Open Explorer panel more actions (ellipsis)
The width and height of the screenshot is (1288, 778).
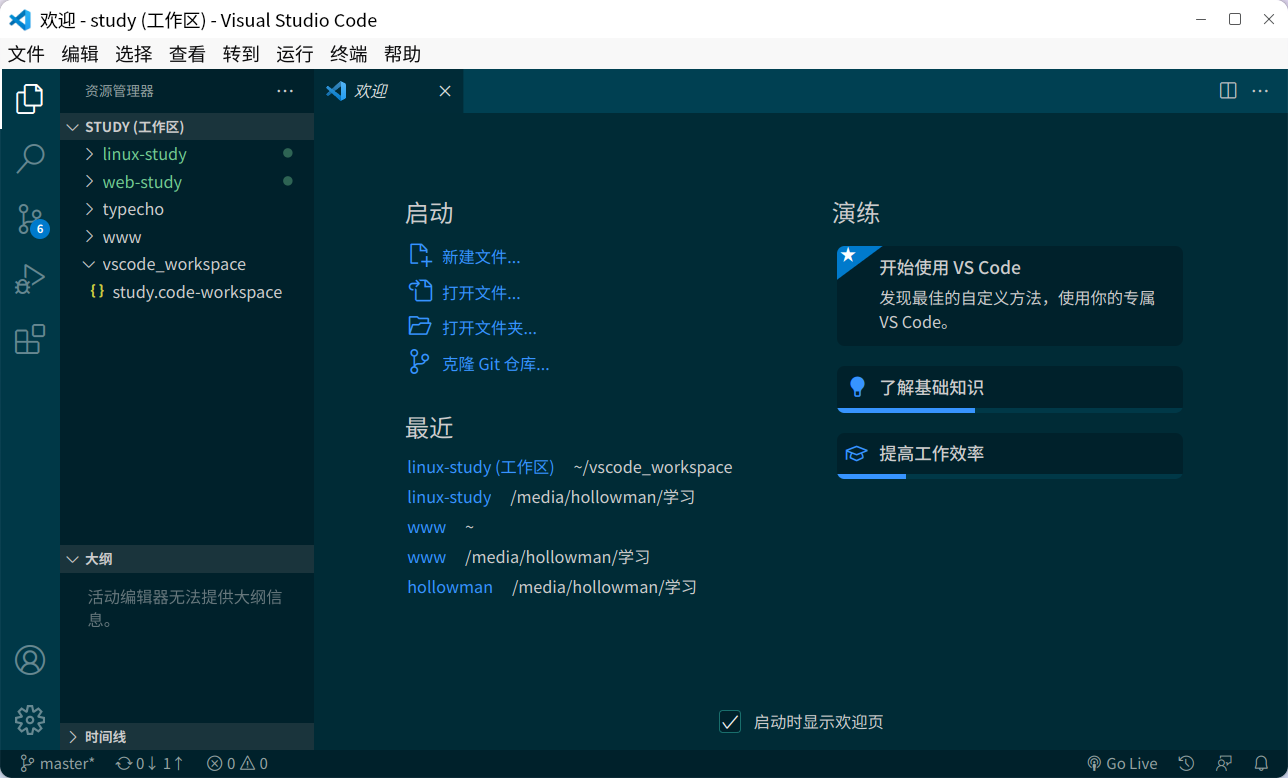tap(285, 91)
